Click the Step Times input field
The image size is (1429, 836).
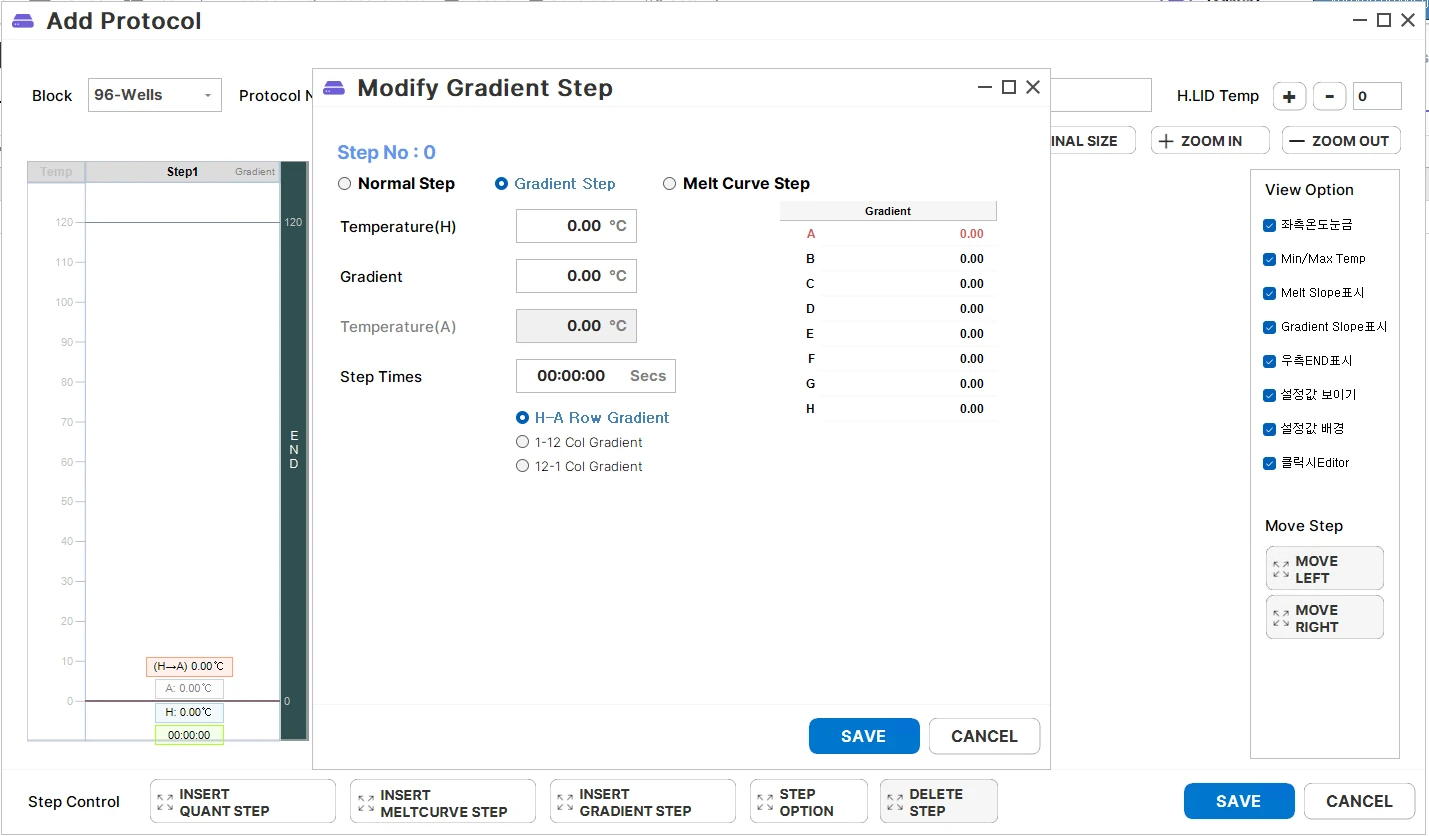596,376
